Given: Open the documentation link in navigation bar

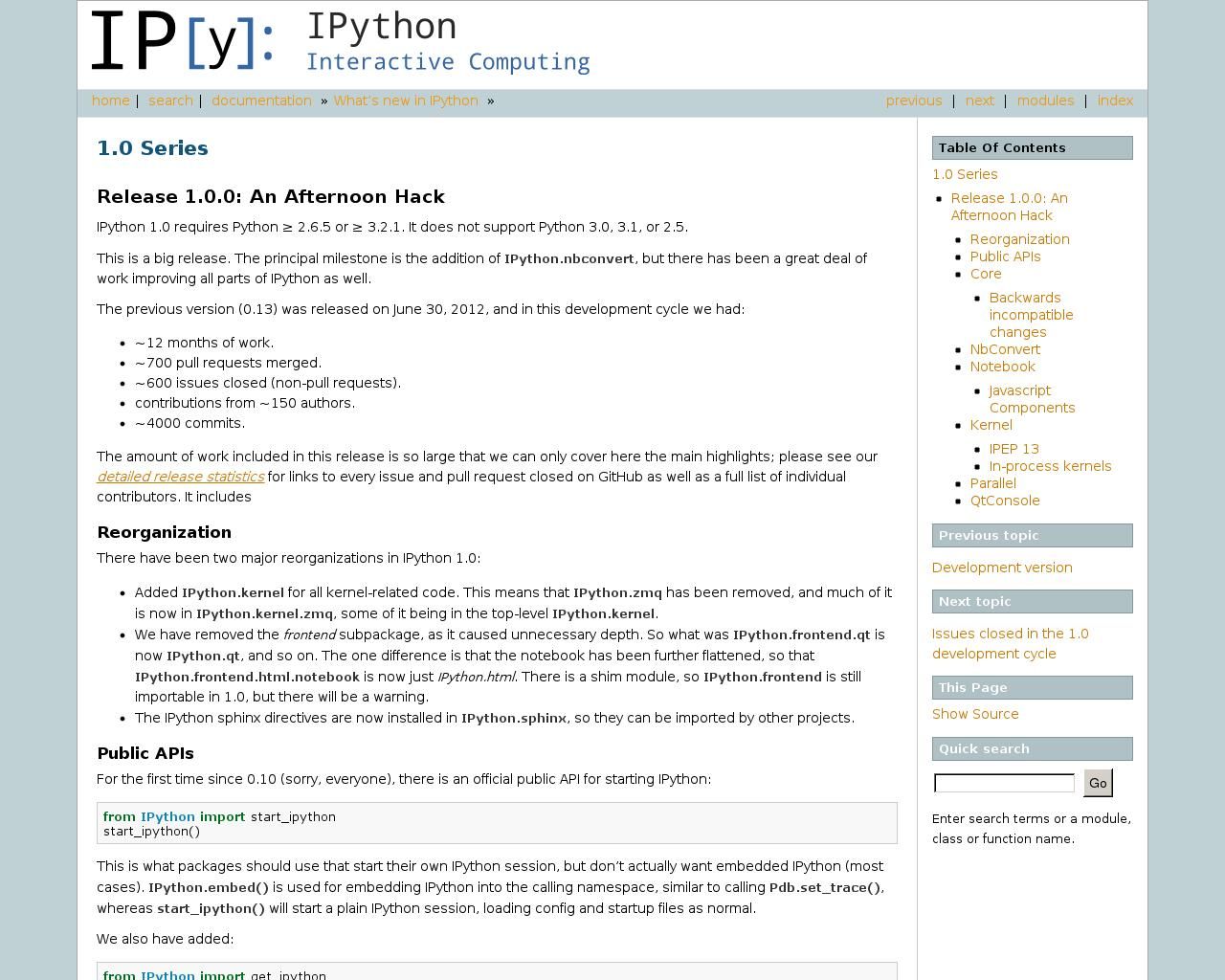Looking at the screenshot, I should pos(261,100).
